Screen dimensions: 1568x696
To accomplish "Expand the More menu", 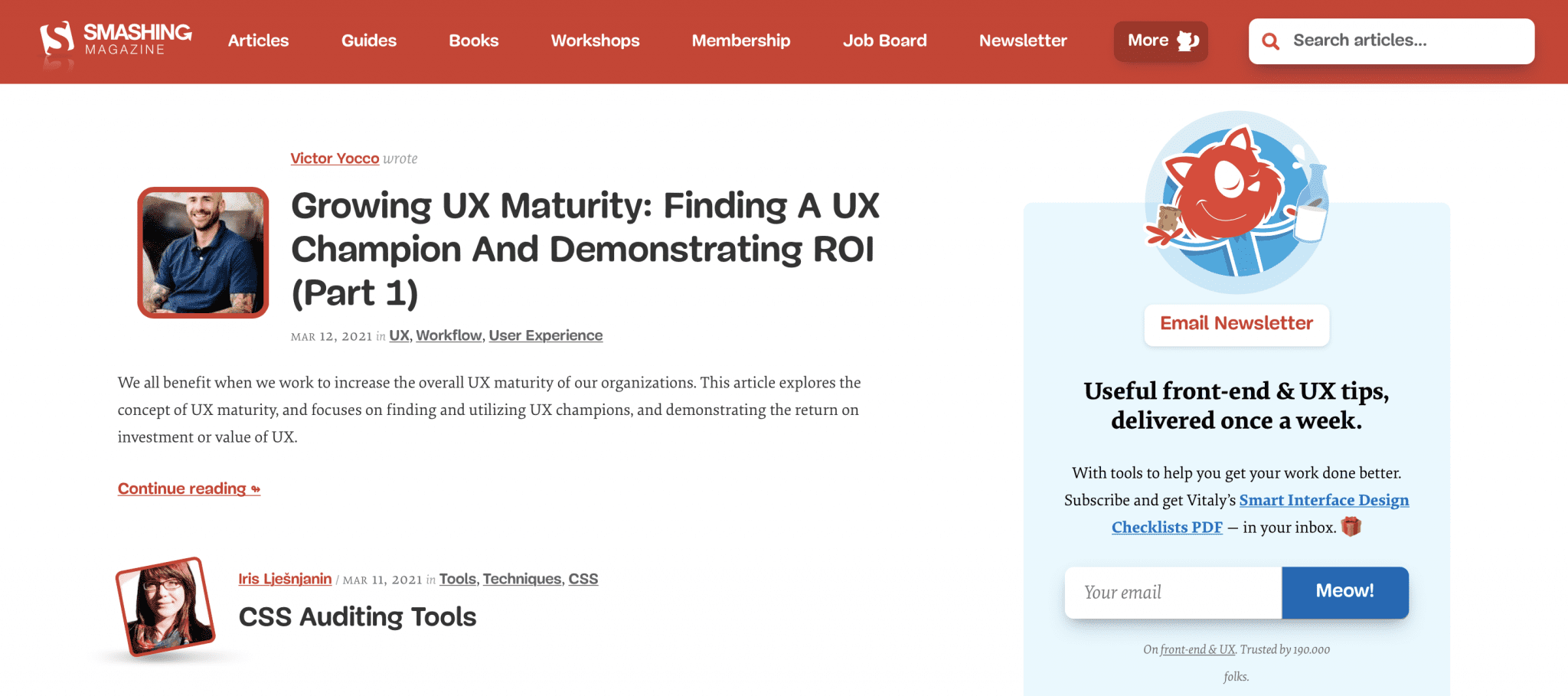I will pyautogui.click(x=1160, y=41).
